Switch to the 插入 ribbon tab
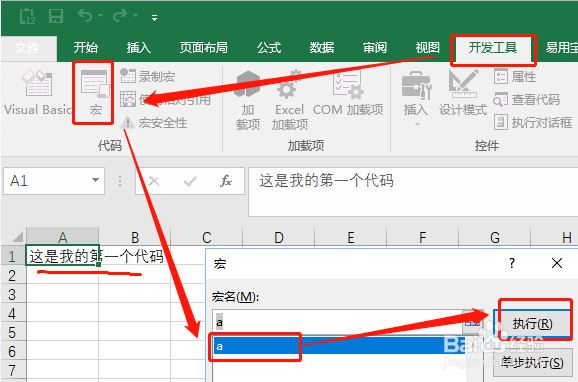 click(139, 48)
